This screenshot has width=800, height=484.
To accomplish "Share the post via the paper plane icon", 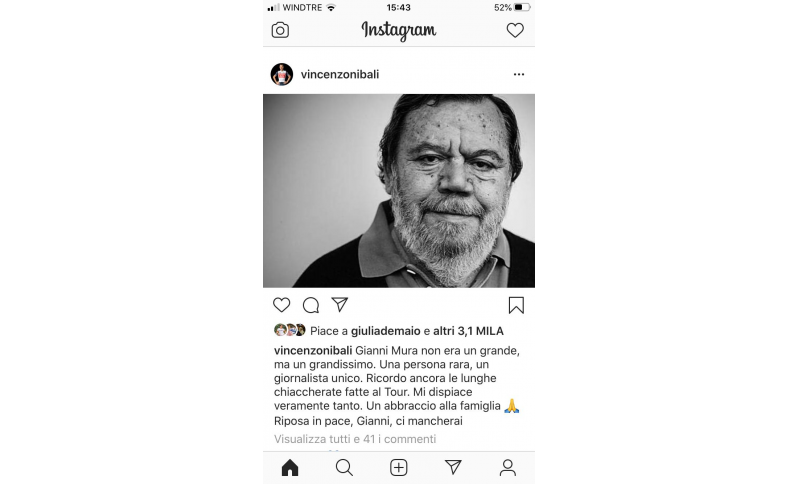I will coord(340,304).
